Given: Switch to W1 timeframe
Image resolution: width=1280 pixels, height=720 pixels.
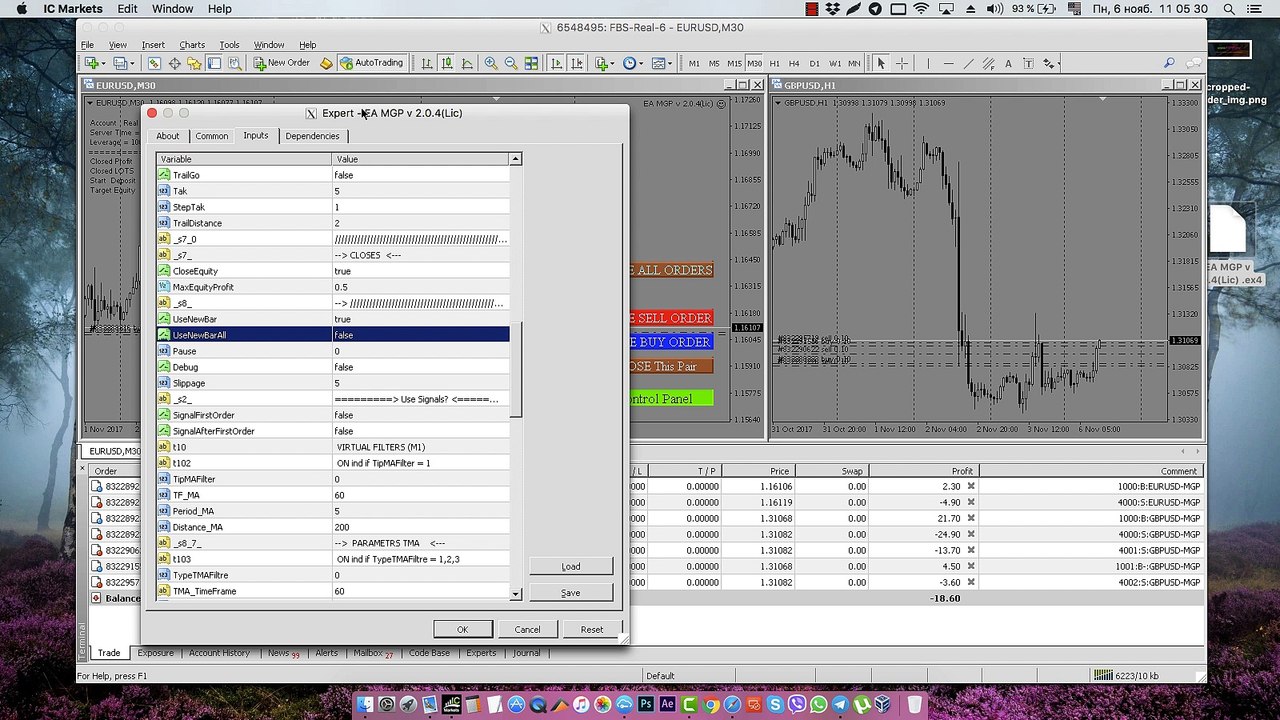Looking at the screenshot, I should pyautogui.click(x=835, y=63).
